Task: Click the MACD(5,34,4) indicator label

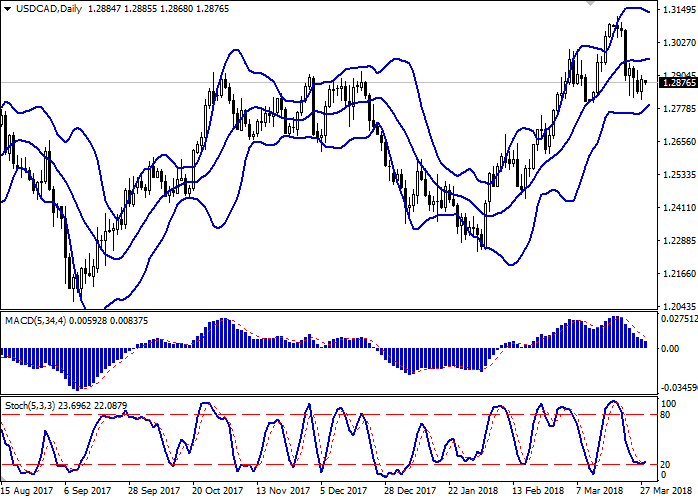Action: click(36, 321)
